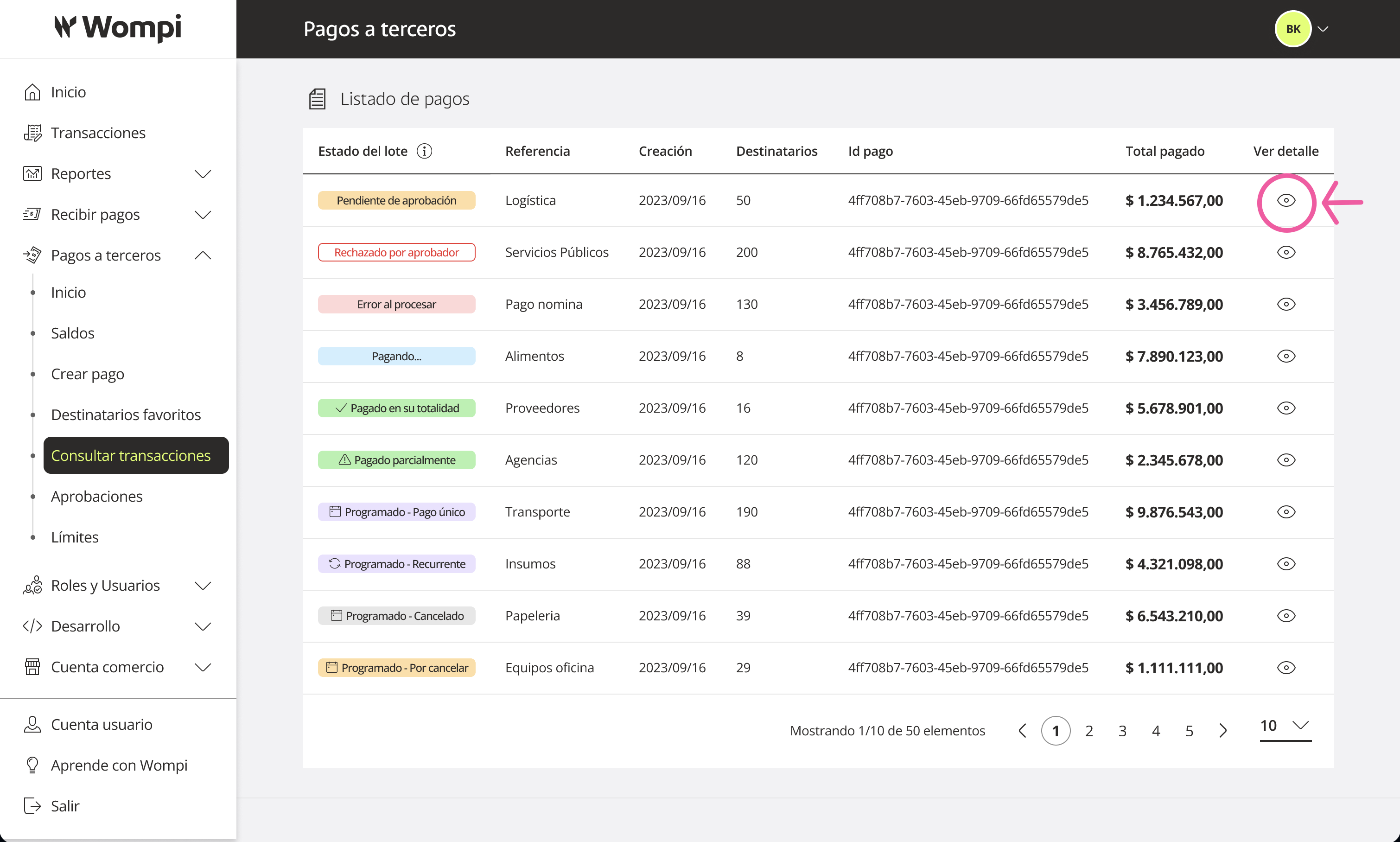Select current page 1 in pagination
Viewport: 1400px width, 842px height.
click(1056, 731)
